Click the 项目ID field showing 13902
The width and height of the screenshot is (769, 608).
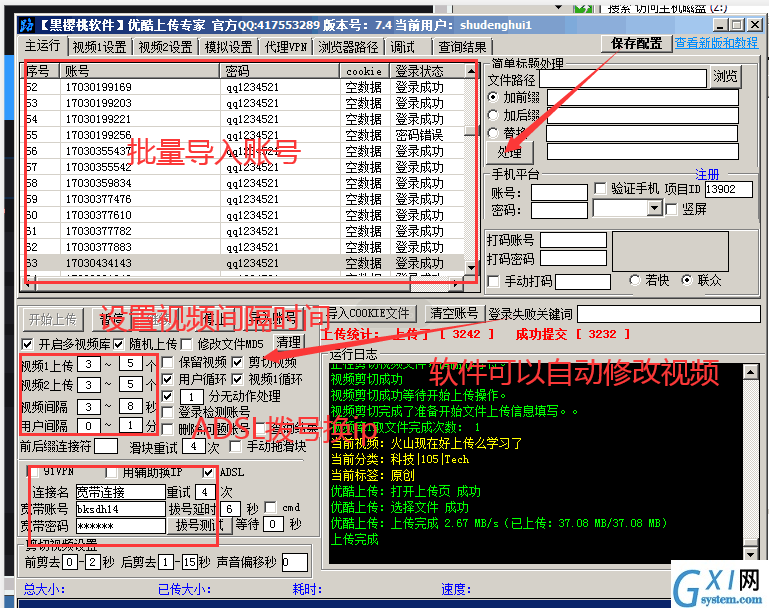click(728, 189)
